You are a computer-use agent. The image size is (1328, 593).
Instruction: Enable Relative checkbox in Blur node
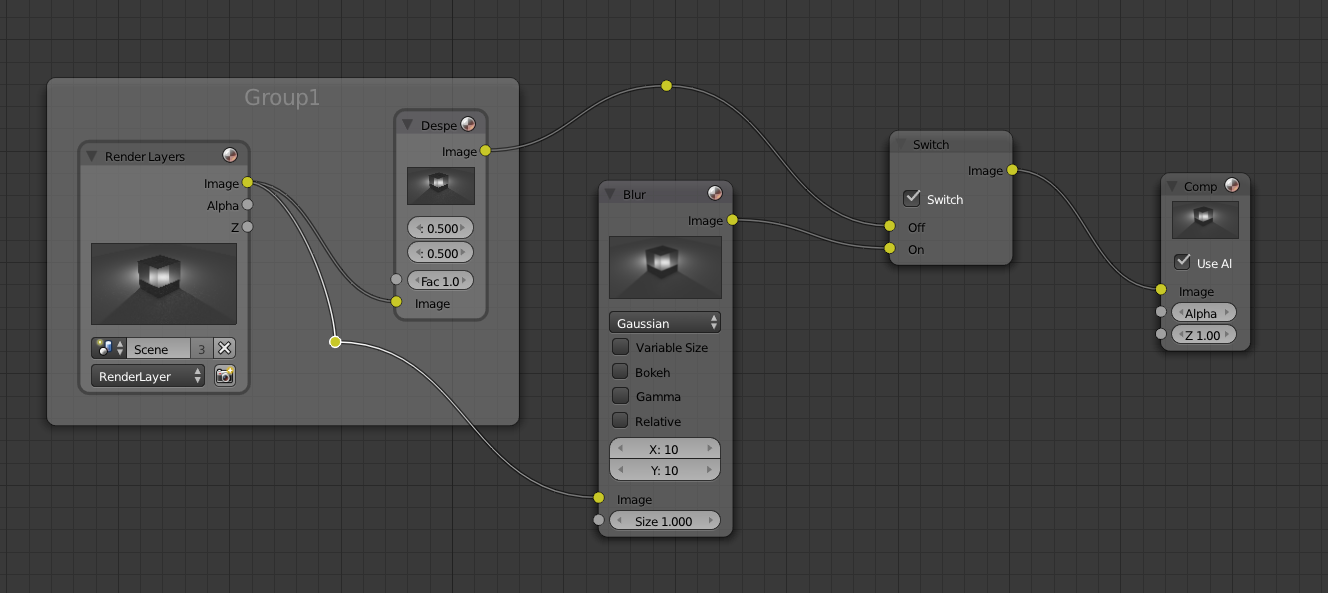click(620, 420)
